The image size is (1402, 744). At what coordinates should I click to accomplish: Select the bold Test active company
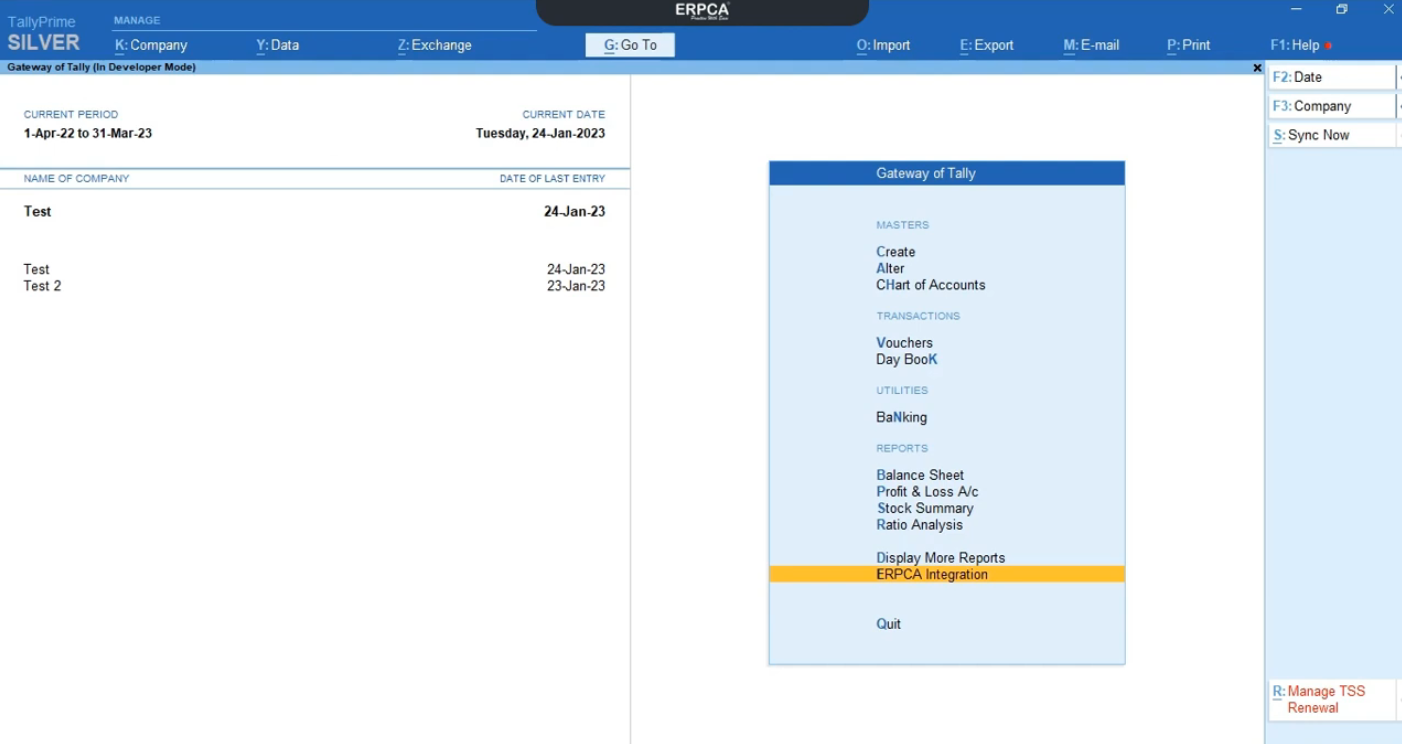click(x=314, y=211)
